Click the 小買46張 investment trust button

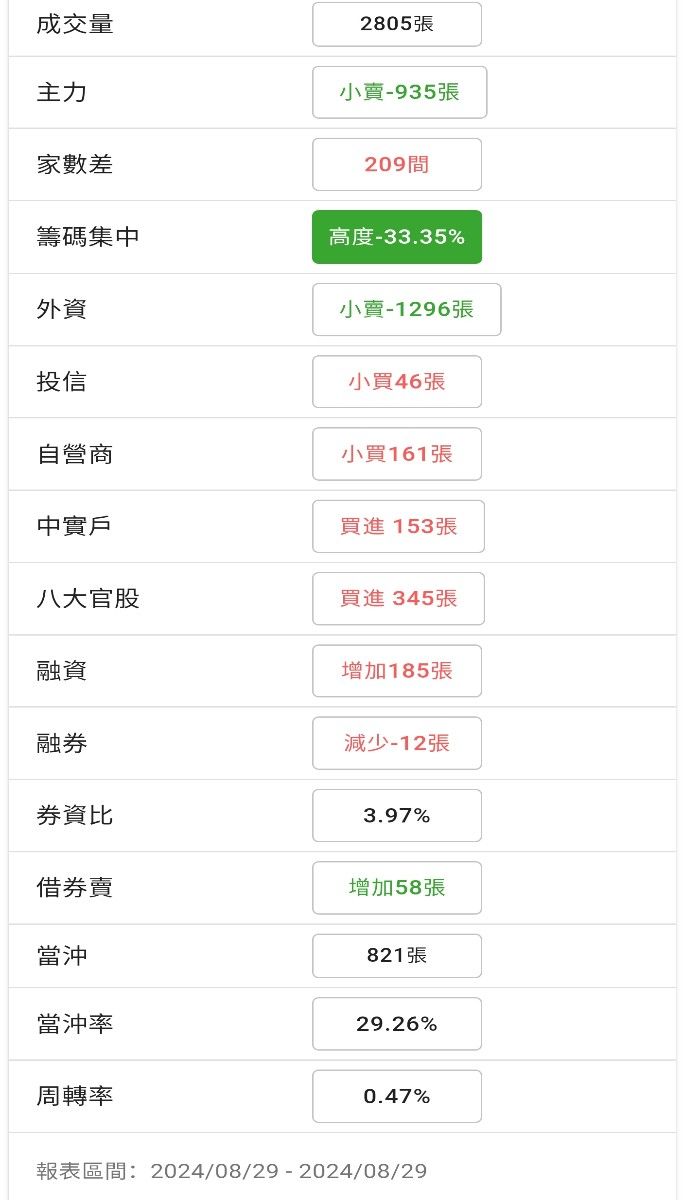coord(396,381)
